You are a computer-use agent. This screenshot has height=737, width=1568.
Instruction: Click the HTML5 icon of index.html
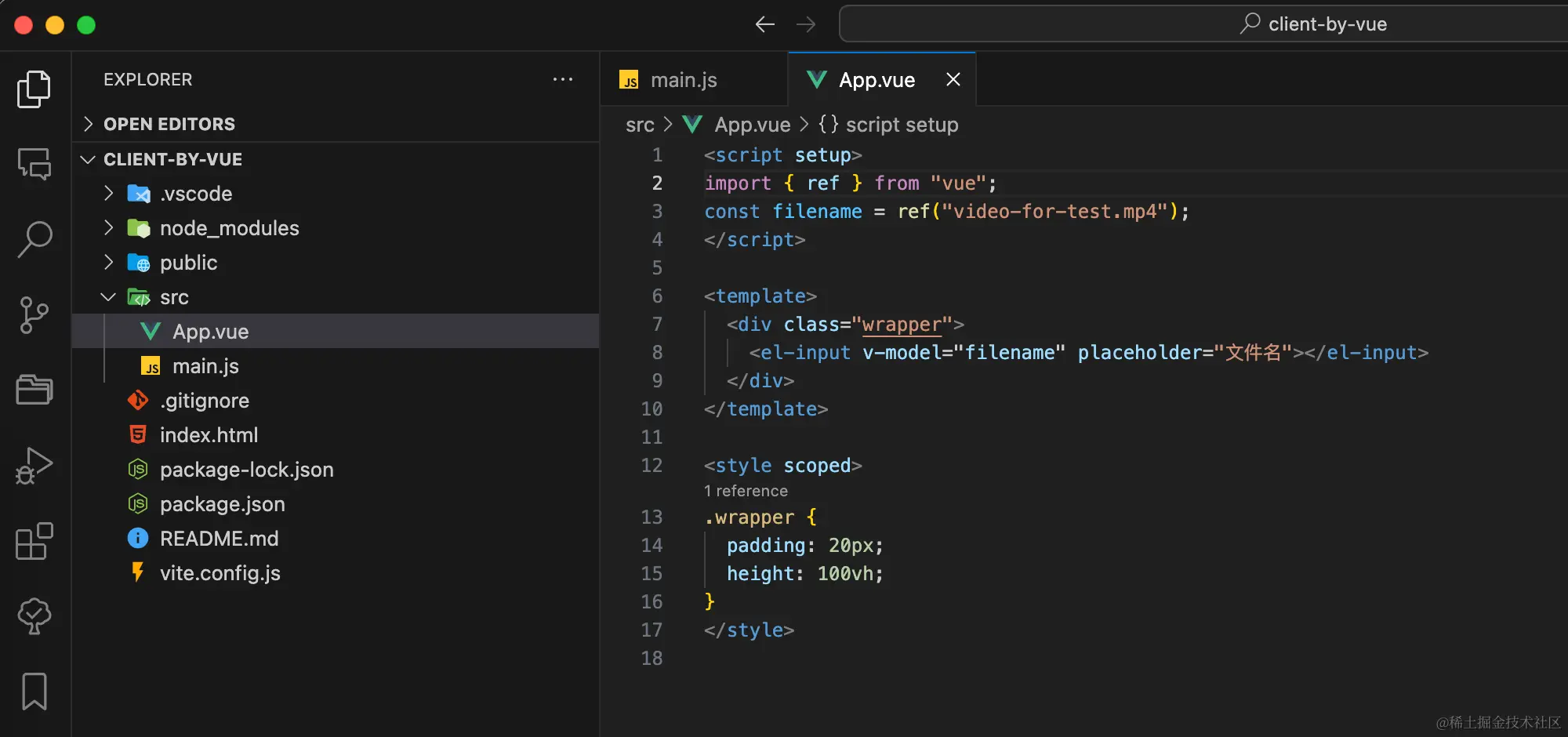pos(138,435)
